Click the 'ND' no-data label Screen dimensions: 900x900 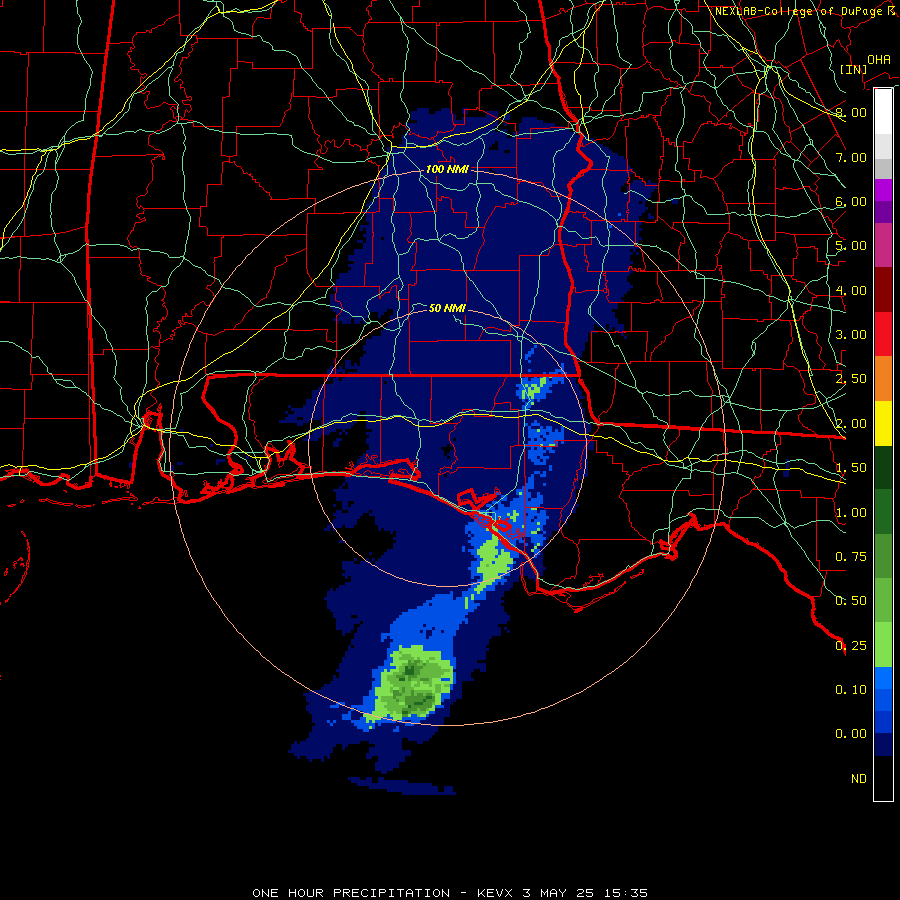[859, 779]
